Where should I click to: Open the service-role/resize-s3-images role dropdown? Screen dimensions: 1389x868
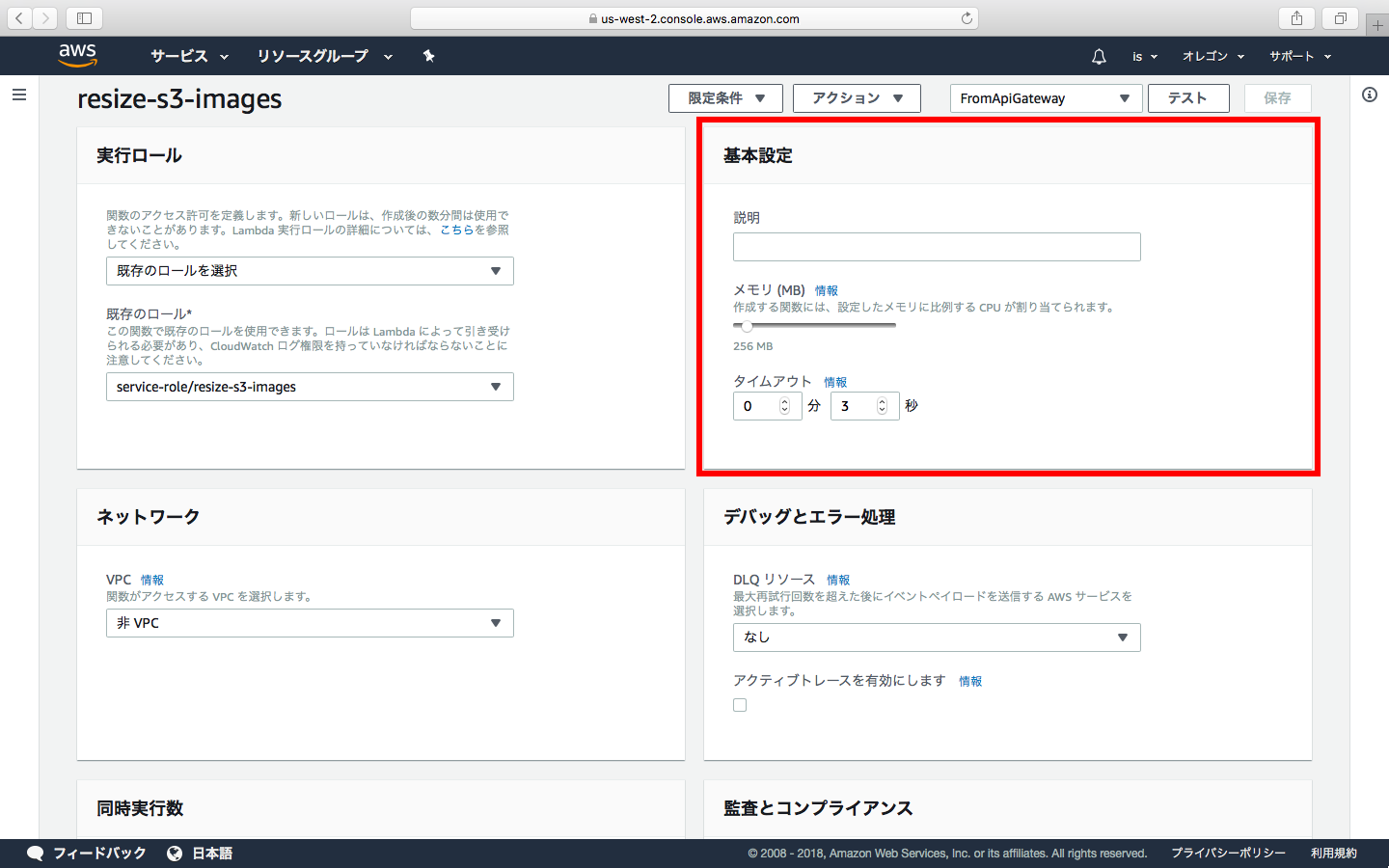[x=309, y=387]
